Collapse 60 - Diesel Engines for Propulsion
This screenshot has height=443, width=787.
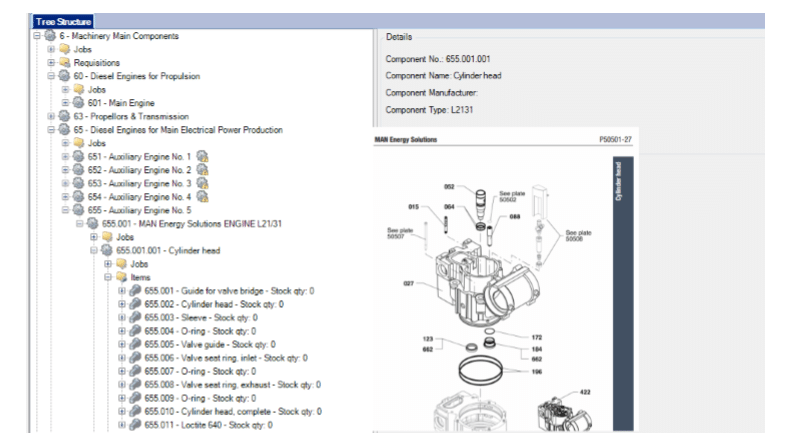pos(51,76)
